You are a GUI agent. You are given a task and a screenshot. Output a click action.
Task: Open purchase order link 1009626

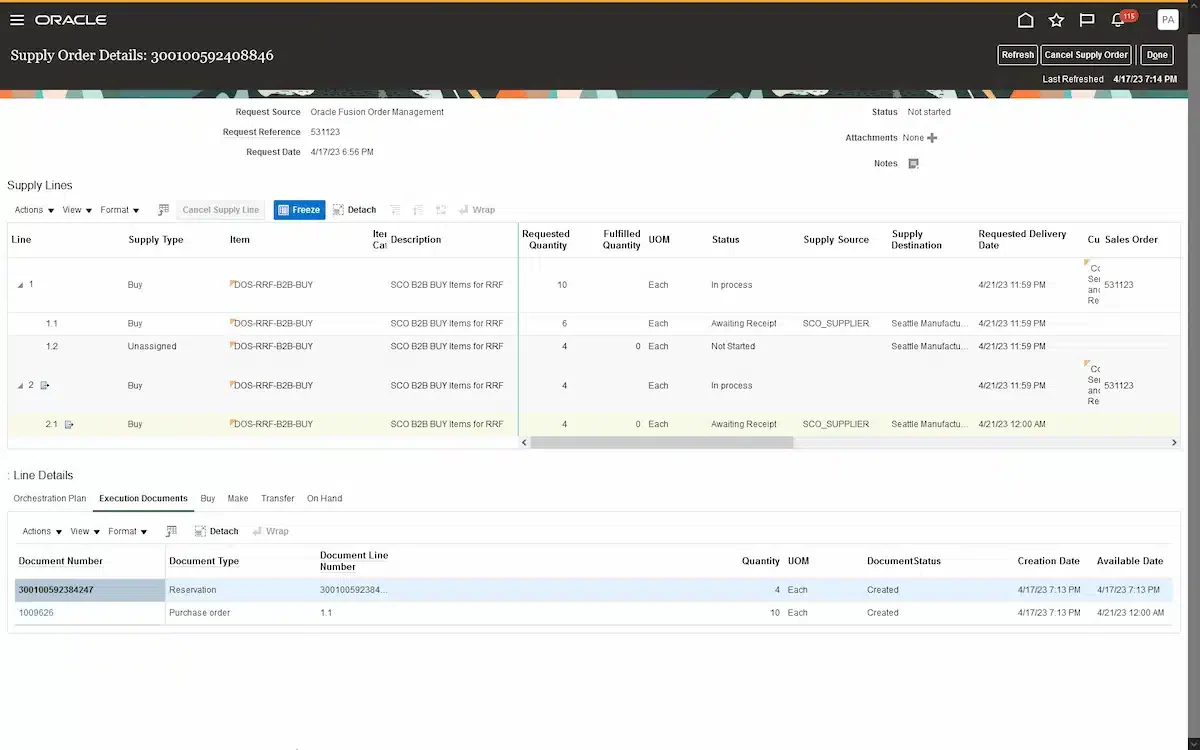pos(36,613)
